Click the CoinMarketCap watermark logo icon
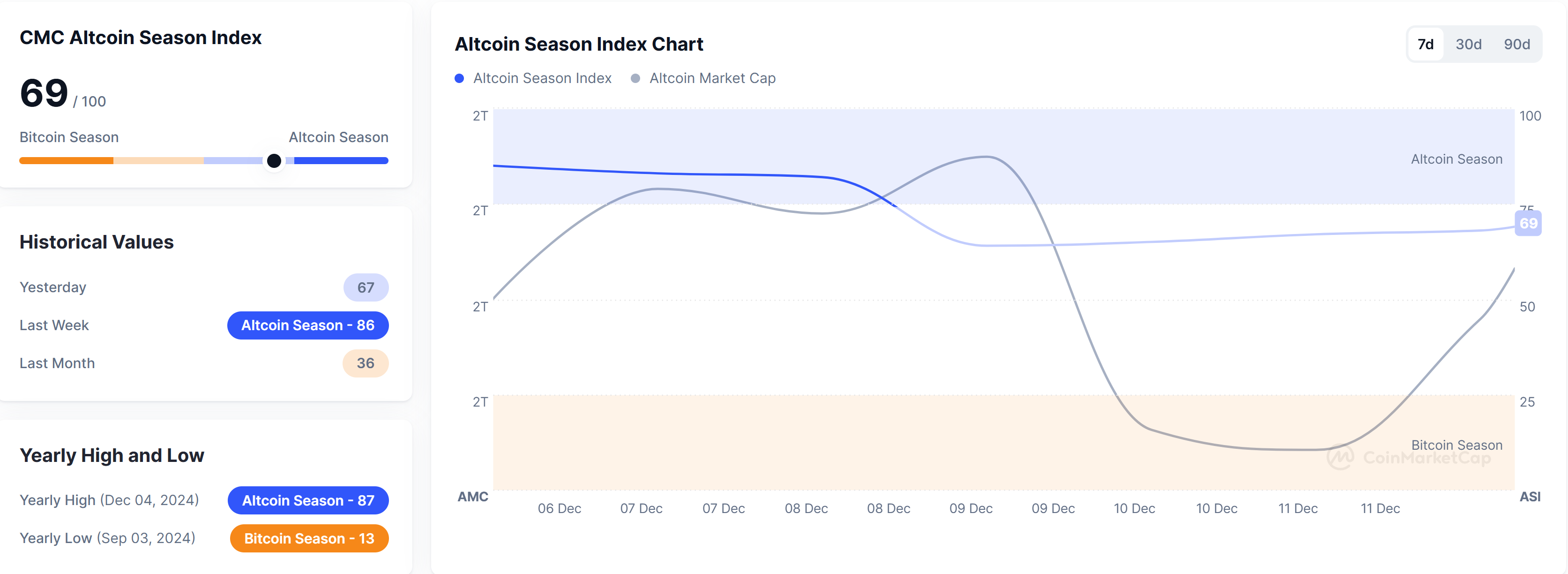The width and height of the screenshot is (1568, 574). coord(1340,458)
